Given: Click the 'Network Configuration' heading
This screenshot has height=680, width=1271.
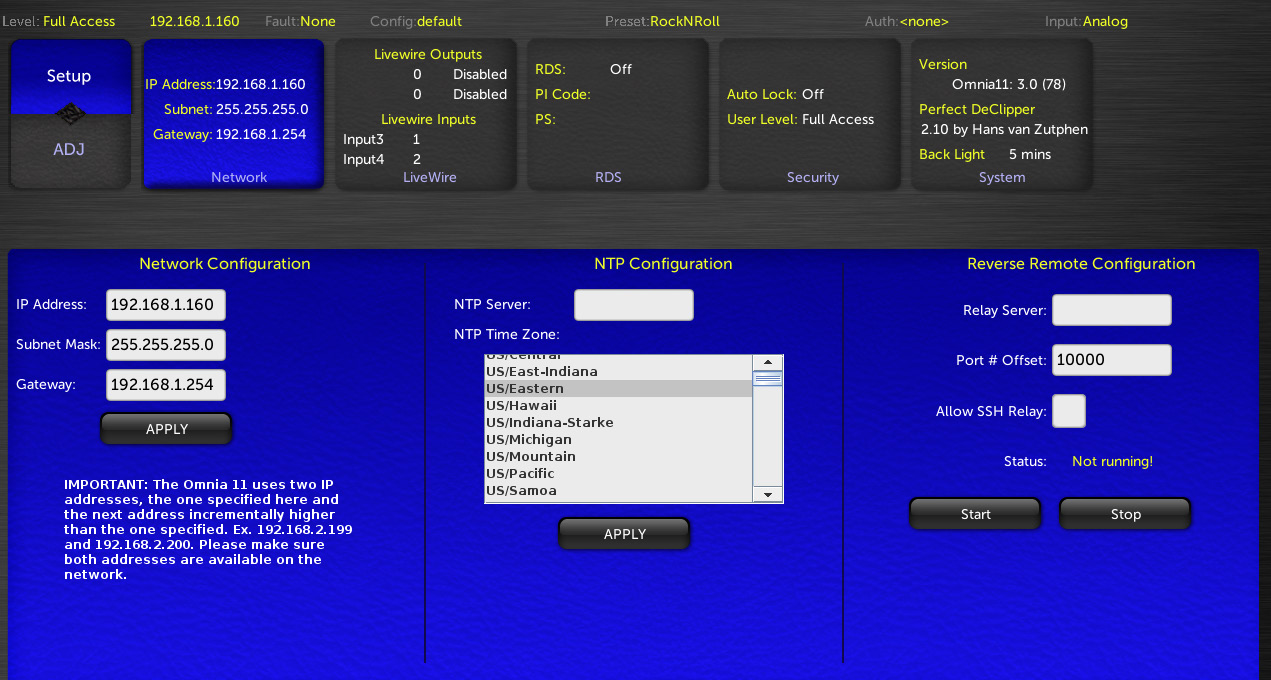Looking at the screenshot, I should pos(225,264).
